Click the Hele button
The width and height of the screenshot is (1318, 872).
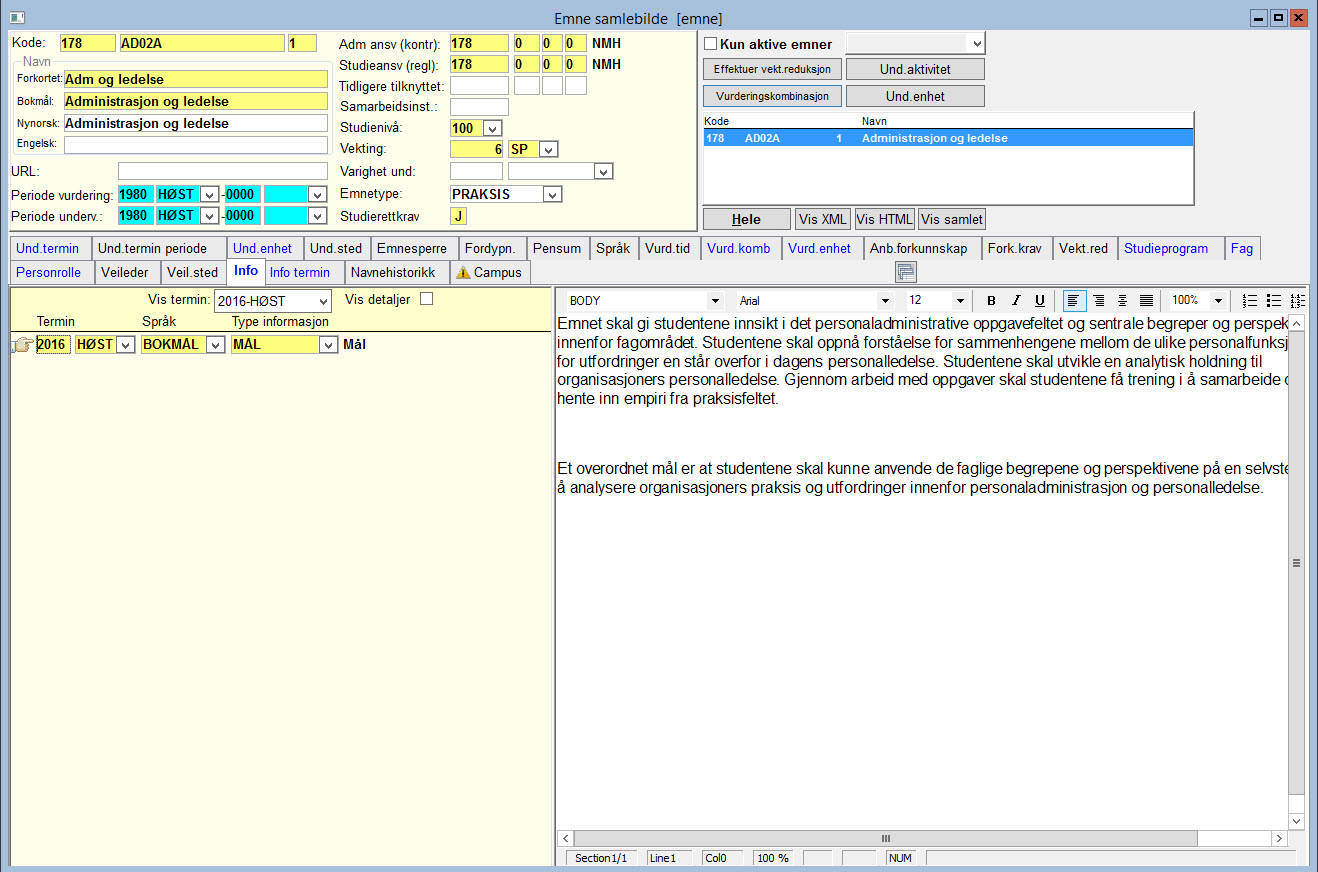(x=746, y=220)
